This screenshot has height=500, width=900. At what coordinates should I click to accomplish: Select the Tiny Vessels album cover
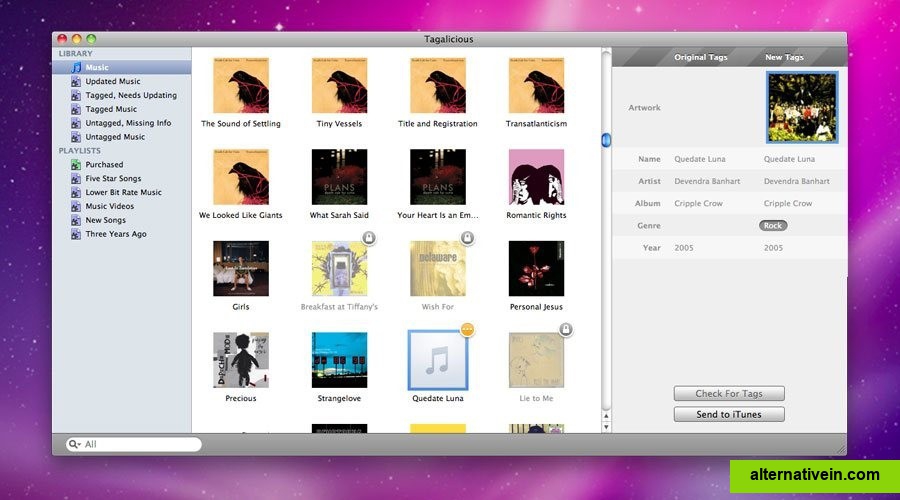click(339, 86)
